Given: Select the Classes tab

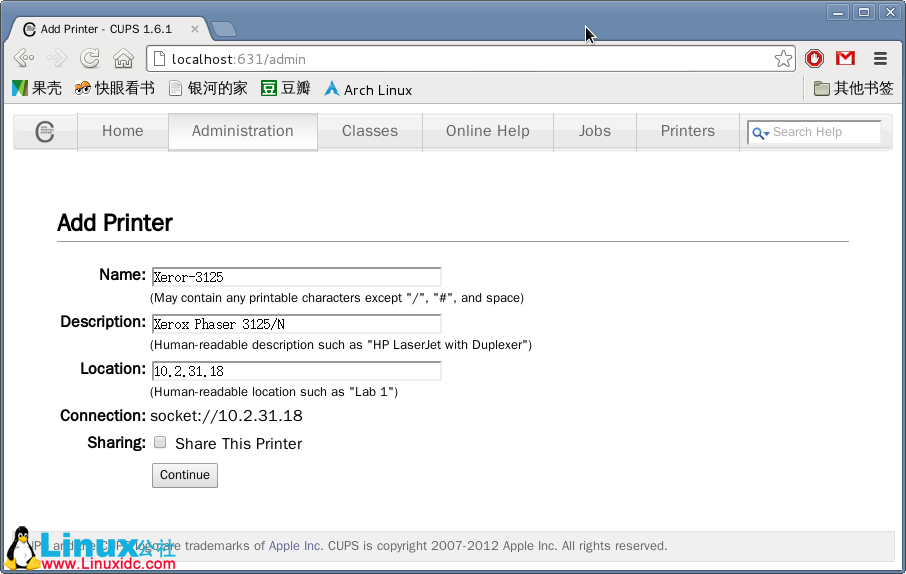Looking at the screenshot, I should pos(369,131).
